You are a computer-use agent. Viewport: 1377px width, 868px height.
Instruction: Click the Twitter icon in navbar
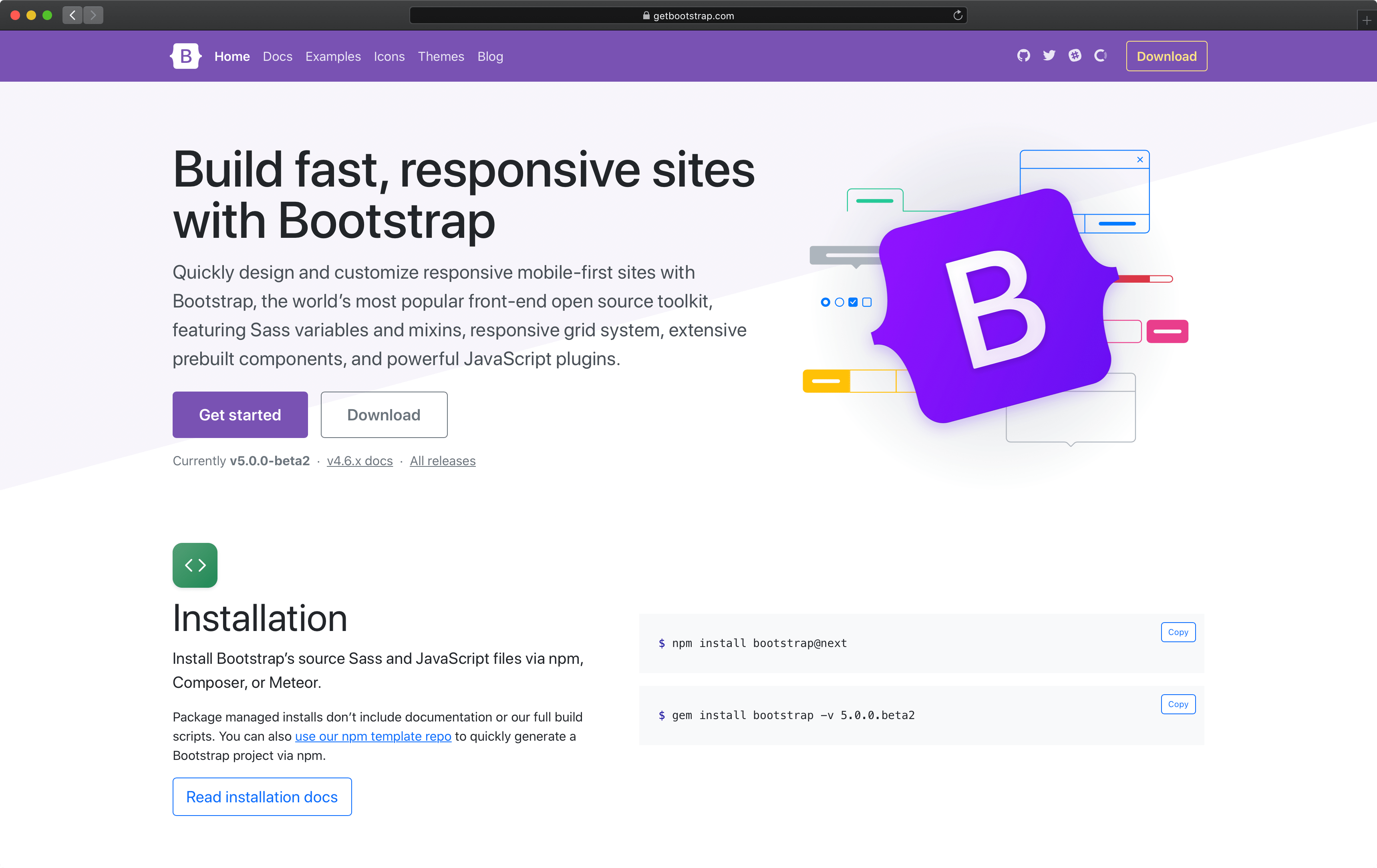coord(1048,55)
